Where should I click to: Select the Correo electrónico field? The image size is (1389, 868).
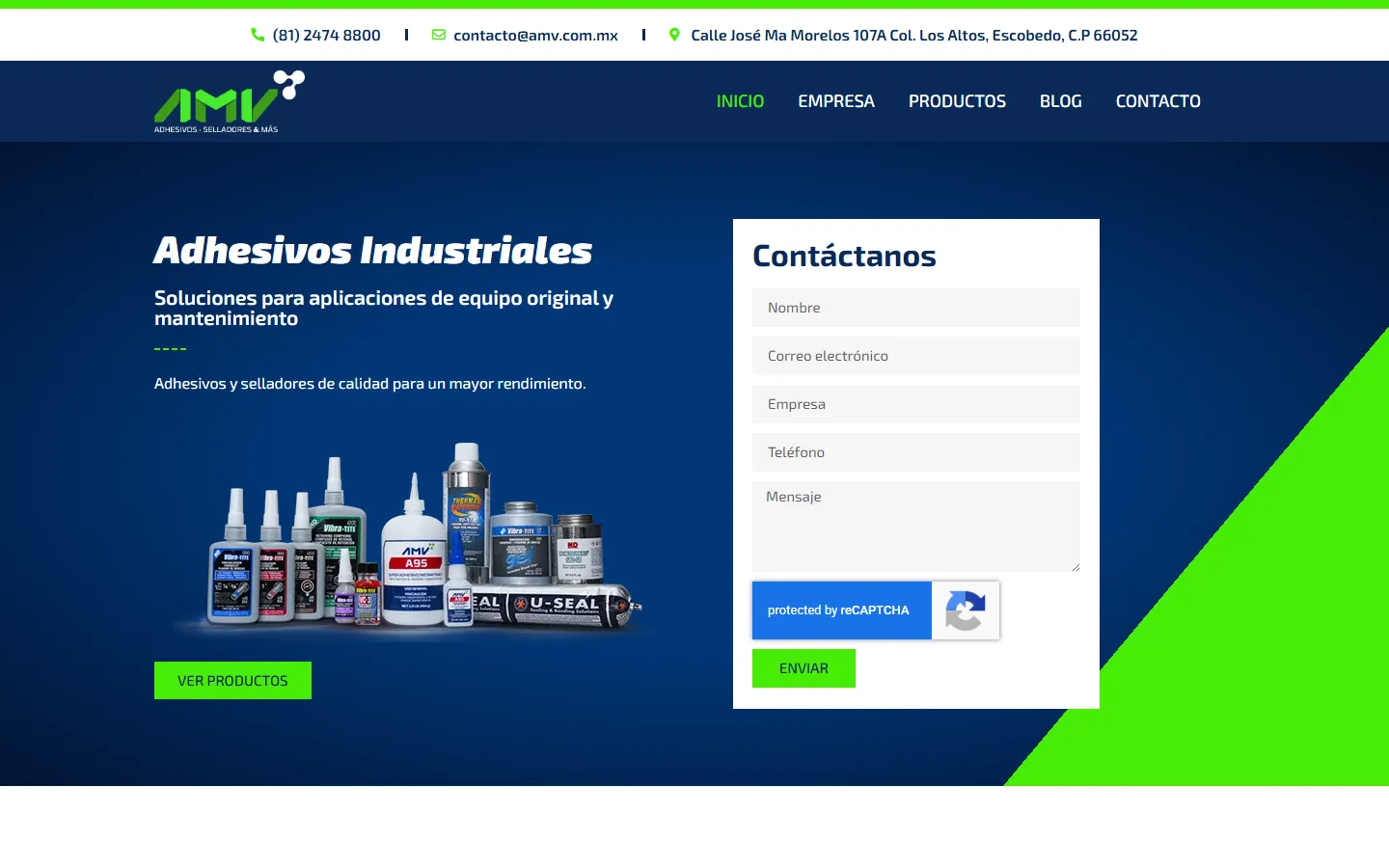916,356
